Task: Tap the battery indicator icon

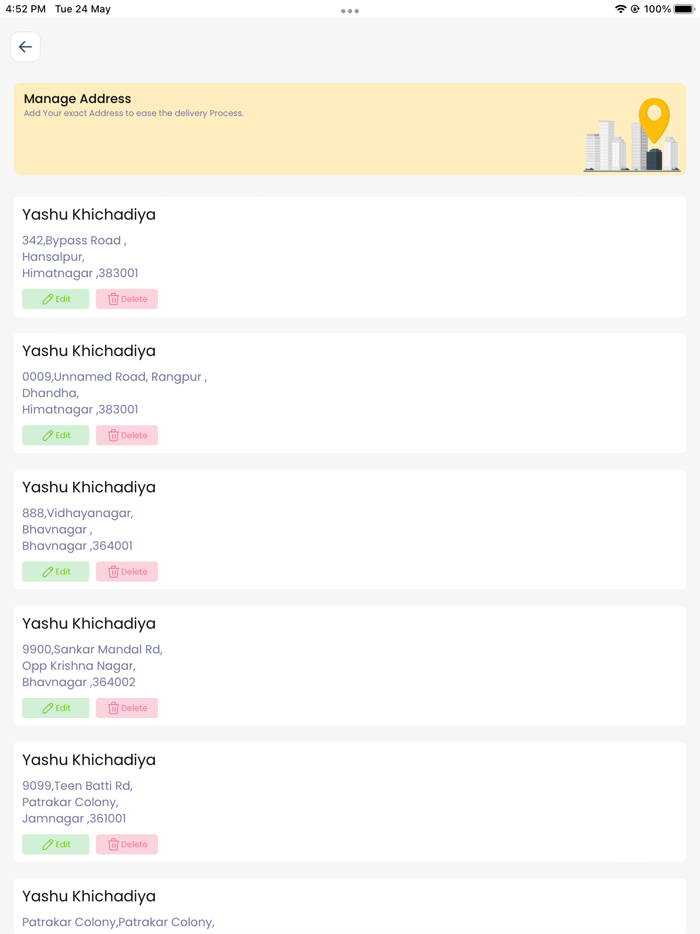Action: [x=684, y=9]
